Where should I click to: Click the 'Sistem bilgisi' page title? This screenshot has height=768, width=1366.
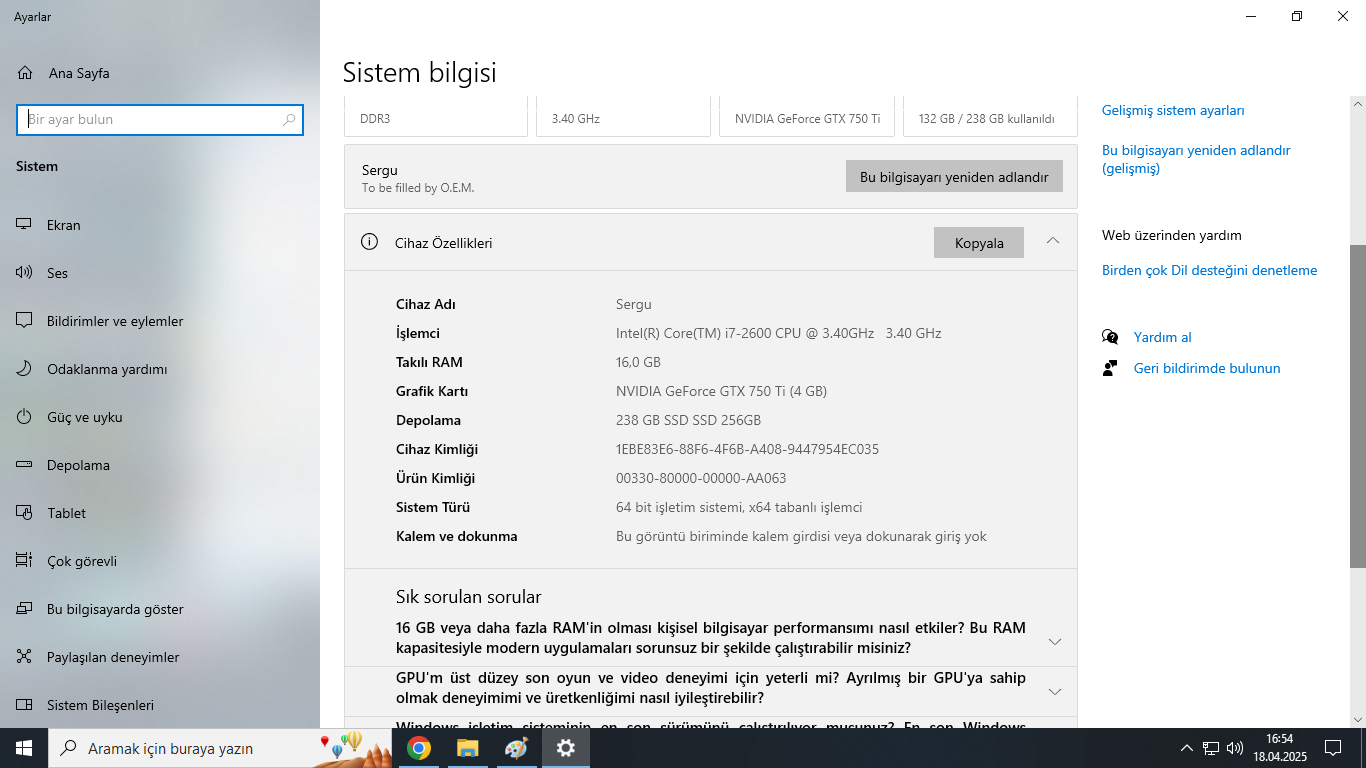pos(420,72)
